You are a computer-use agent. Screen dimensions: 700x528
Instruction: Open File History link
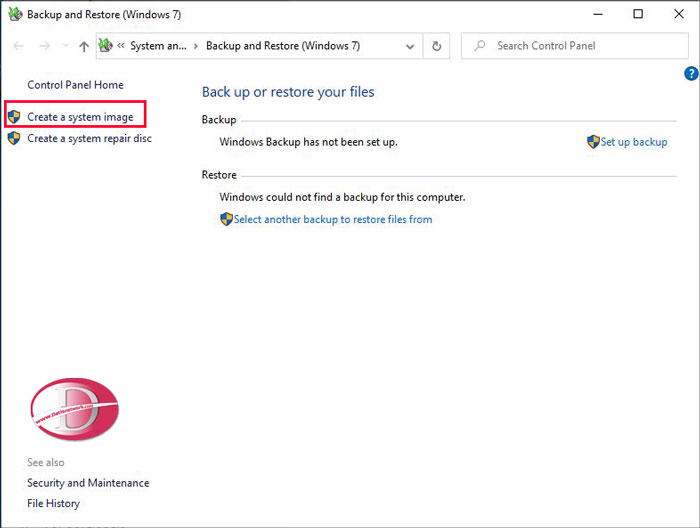53,503
